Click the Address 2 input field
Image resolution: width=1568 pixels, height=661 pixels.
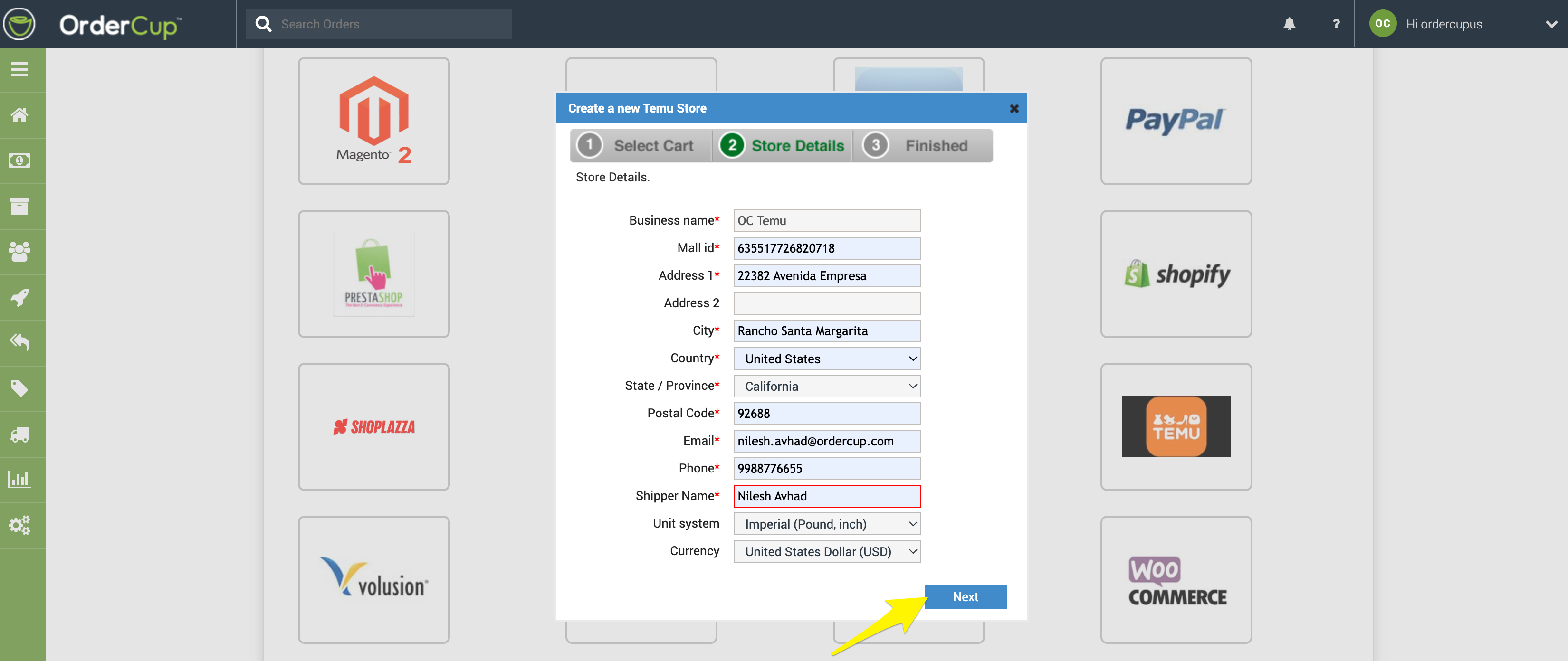pos(827,303)
